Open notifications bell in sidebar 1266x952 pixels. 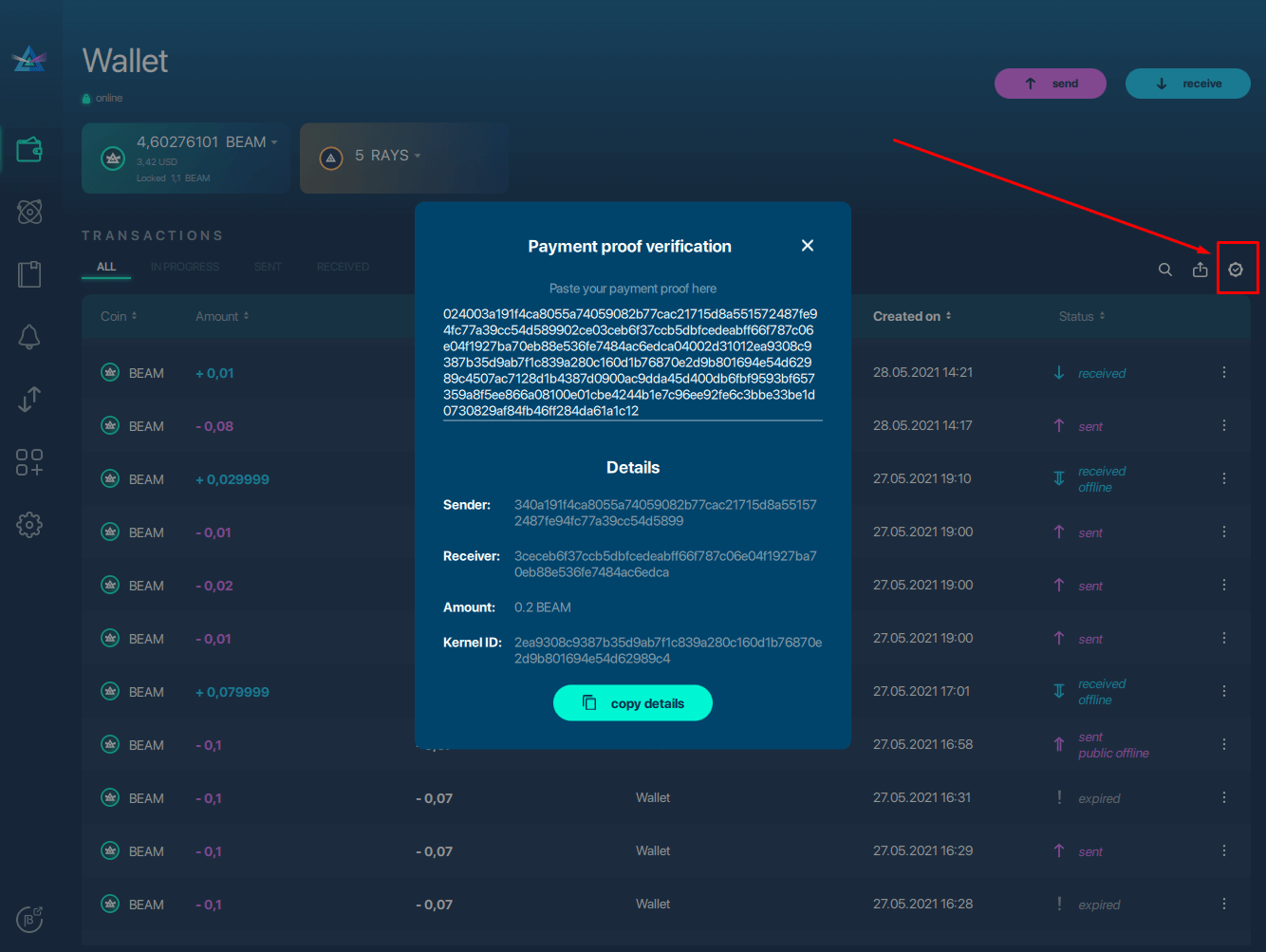pyautogui.click(x=29, y=337)
